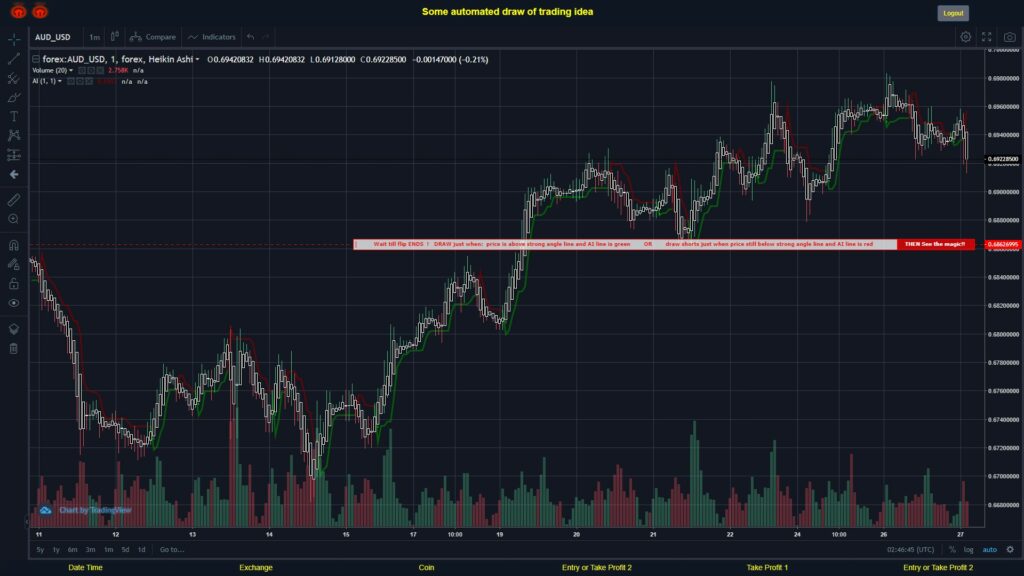Viewport: 1024px width, 576px height.
Task: Click the Volume 2.758K value
Action: tap(118, 71)
